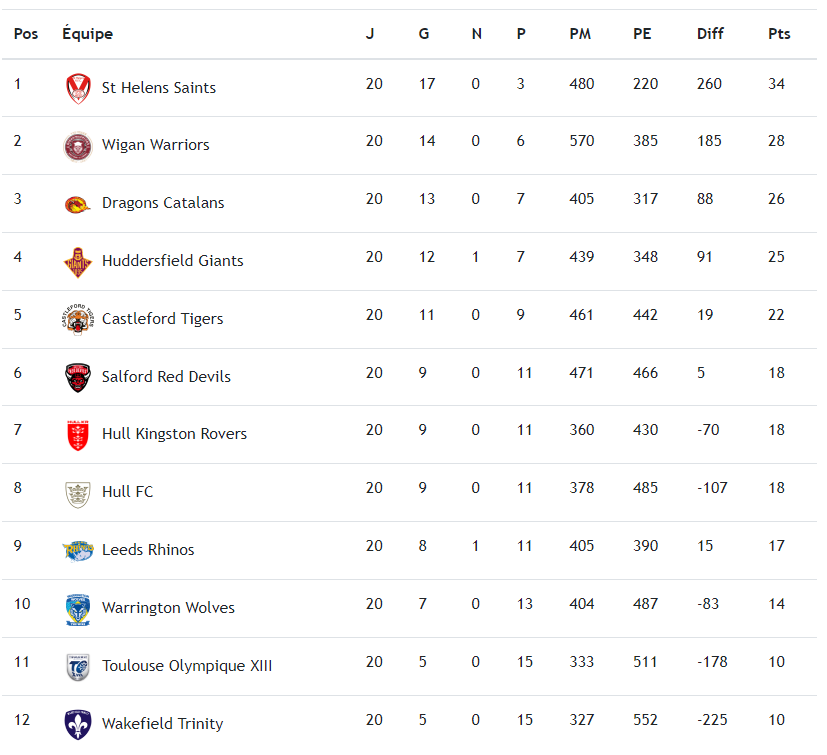Image resolution: width=827 pixels, height=755 pixels.
Task: Open the Toulouse Olympique XIII name link
Action: (x=186, y=666)
